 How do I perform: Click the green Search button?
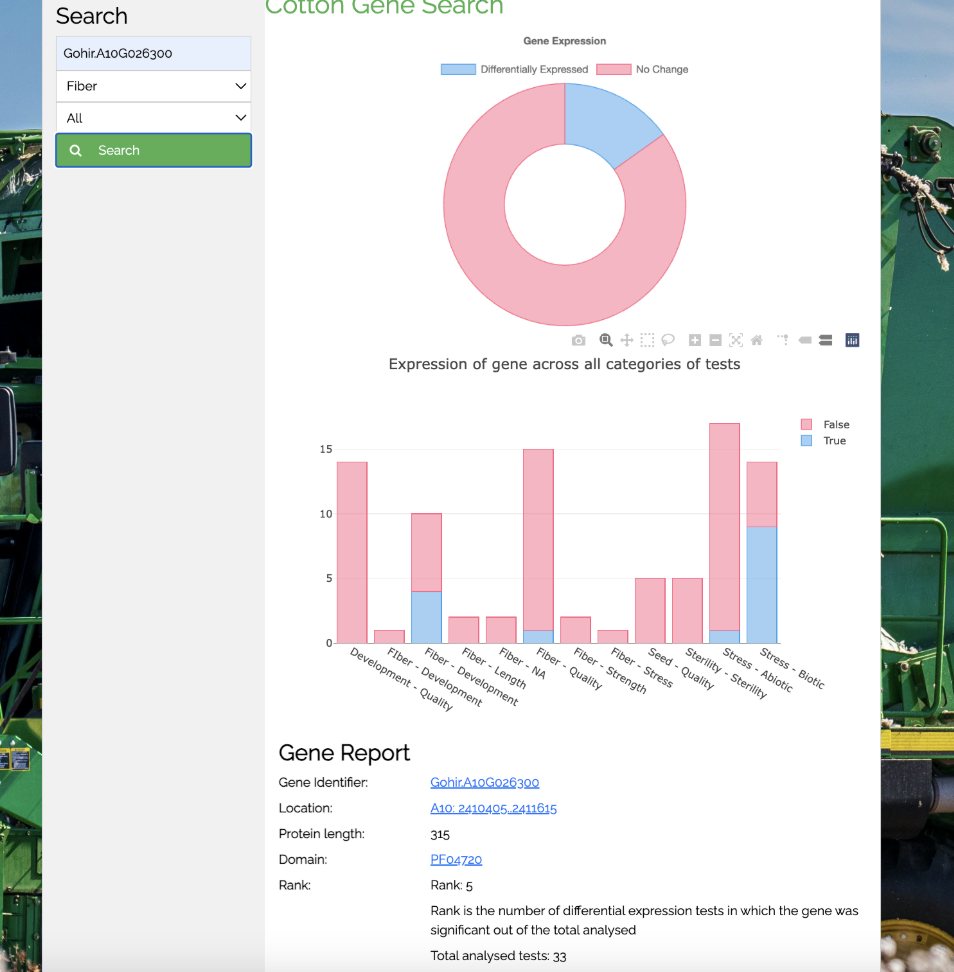point(154,151)
